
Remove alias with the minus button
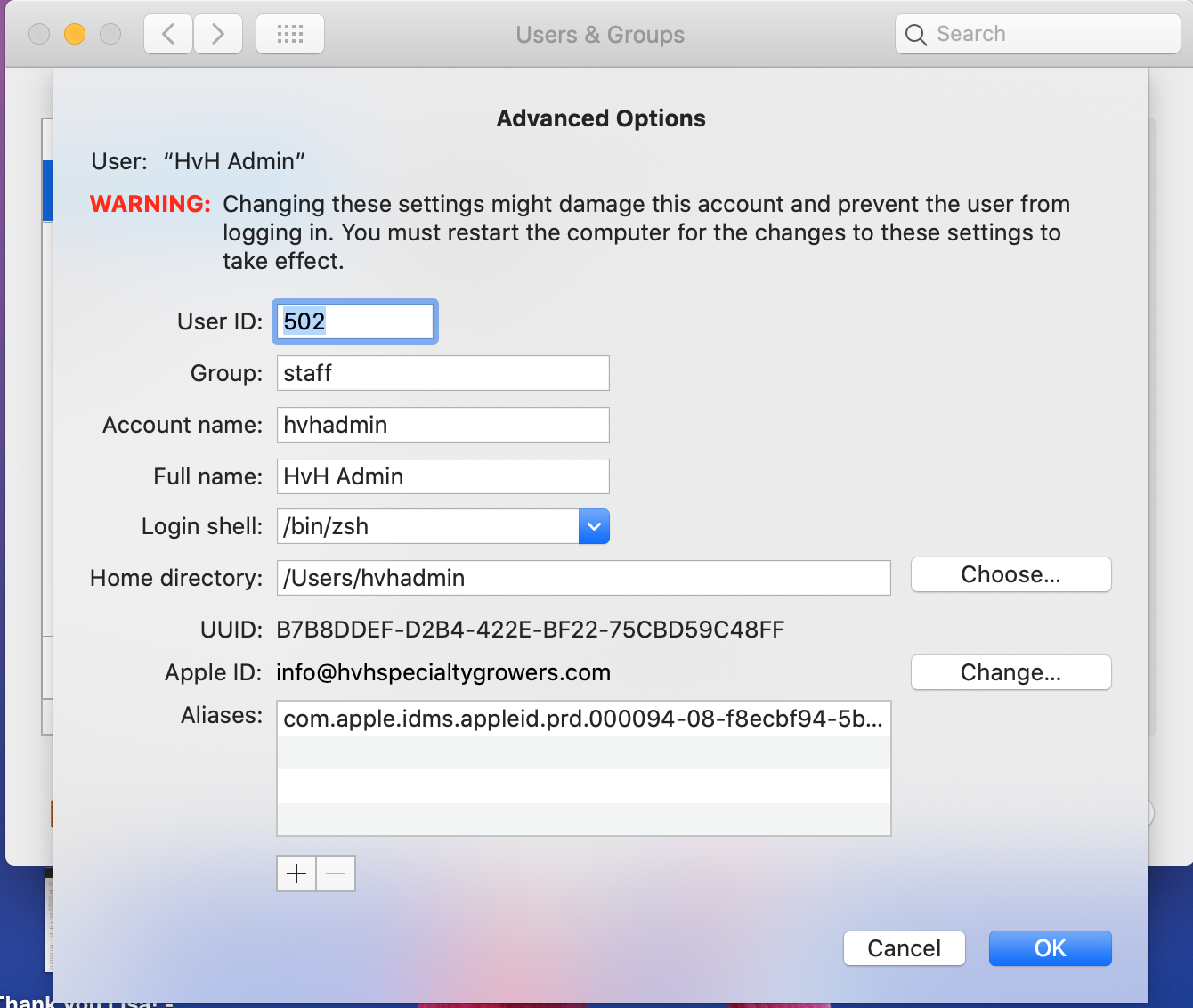[x=336, y=874]
